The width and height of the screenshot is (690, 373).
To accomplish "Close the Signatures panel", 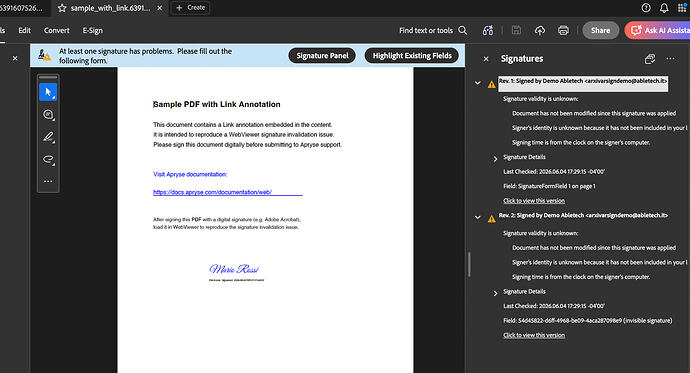I will tap(486, 59).
